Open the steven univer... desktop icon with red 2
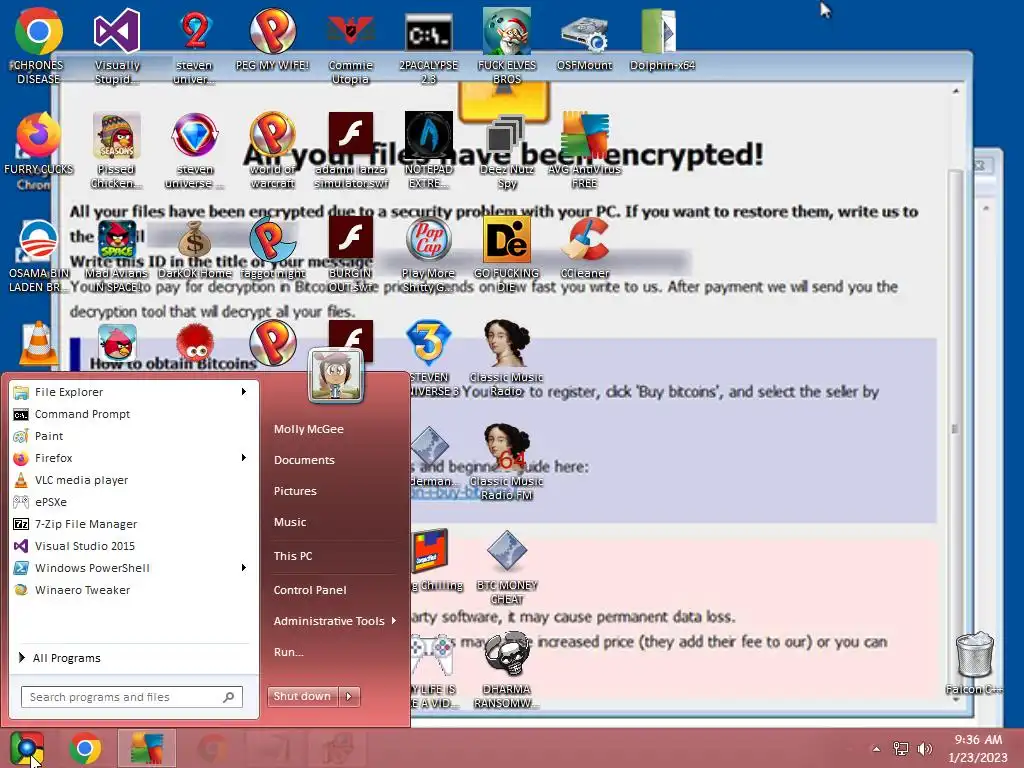 [x=195, y=46]
